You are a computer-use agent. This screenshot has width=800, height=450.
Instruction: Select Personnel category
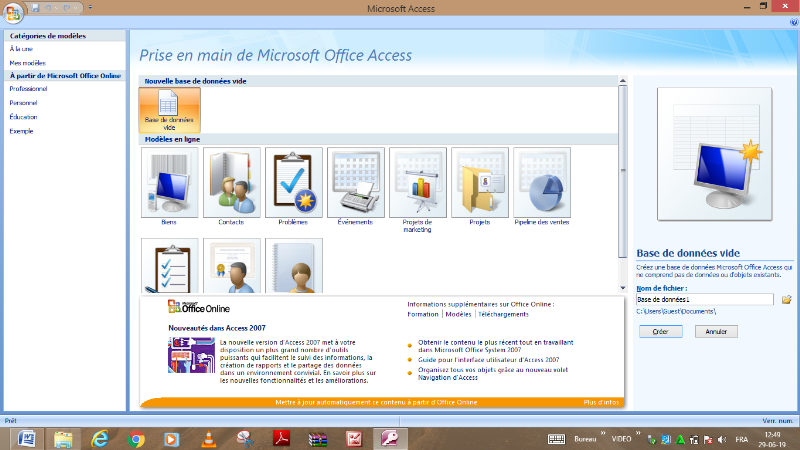[x=23, y=103]
